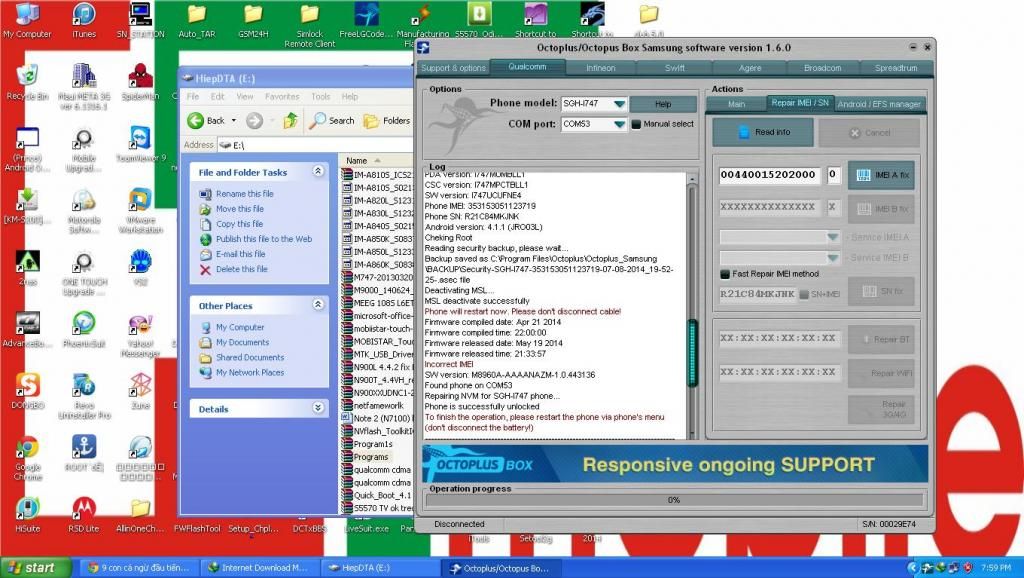Open My Documents in Other Places

[242, 342]
